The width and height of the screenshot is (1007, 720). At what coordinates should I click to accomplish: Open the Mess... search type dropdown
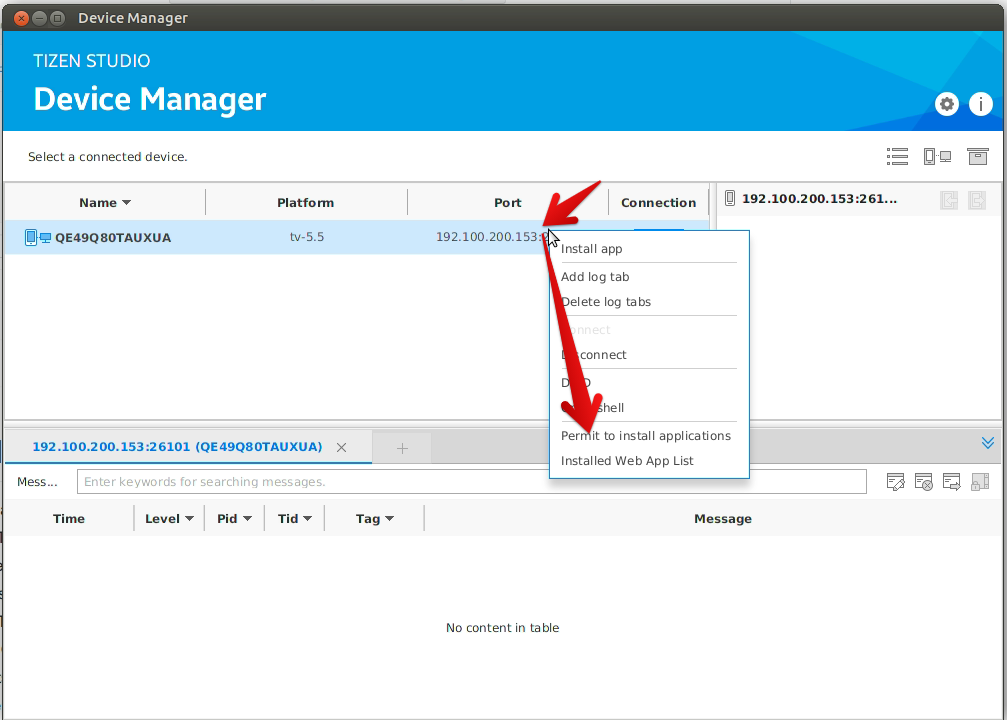[x=37, y=482]
